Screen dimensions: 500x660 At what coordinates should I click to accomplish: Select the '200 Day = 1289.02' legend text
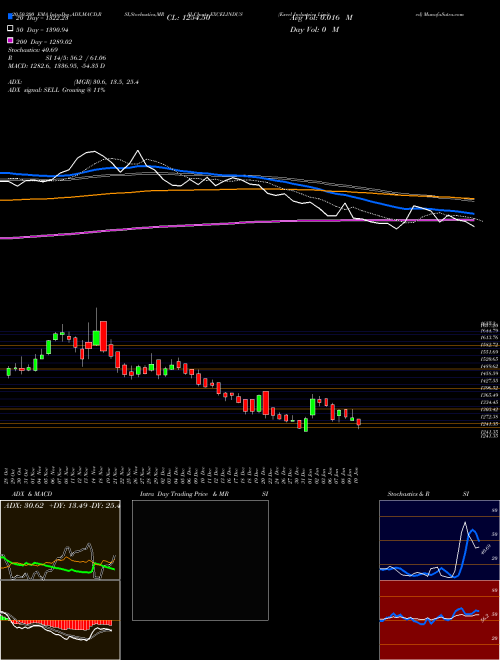pos(44,42)
